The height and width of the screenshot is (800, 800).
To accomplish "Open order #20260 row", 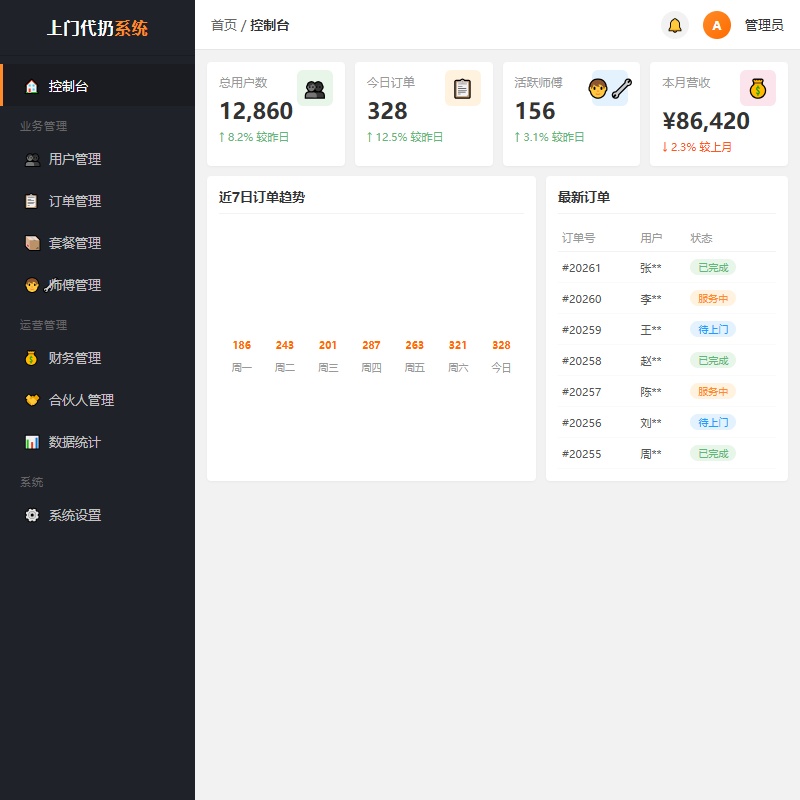I will pos(666,299).
